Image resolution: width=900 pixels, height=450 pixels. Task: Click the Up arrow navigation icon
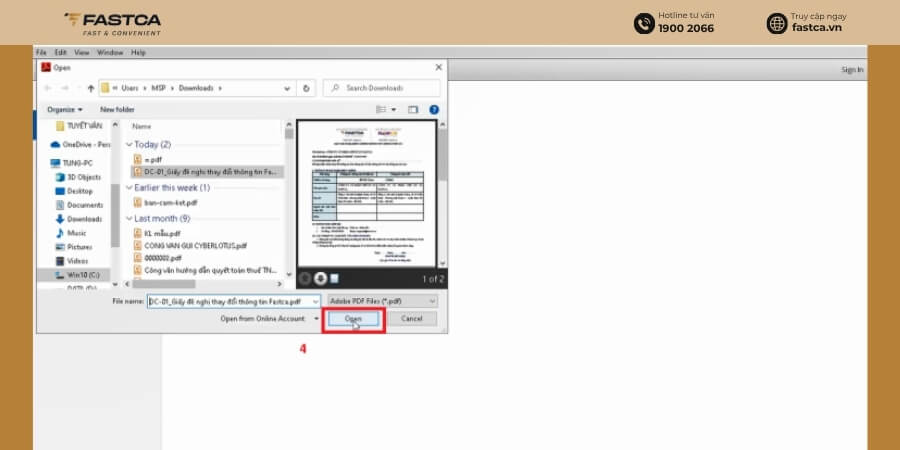click(x=91, y=88)
